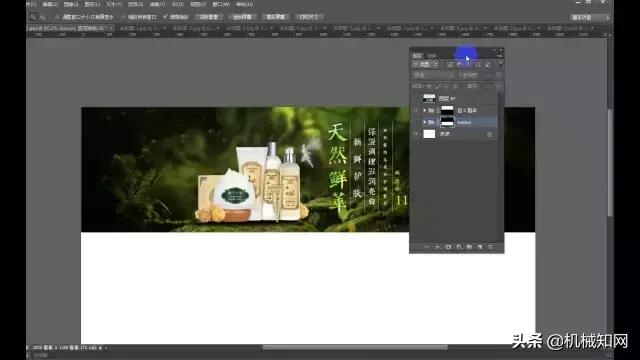The image size is (640, 360).
Task: Click Link layers icon at panel bottom
Action: coord(427,247)
